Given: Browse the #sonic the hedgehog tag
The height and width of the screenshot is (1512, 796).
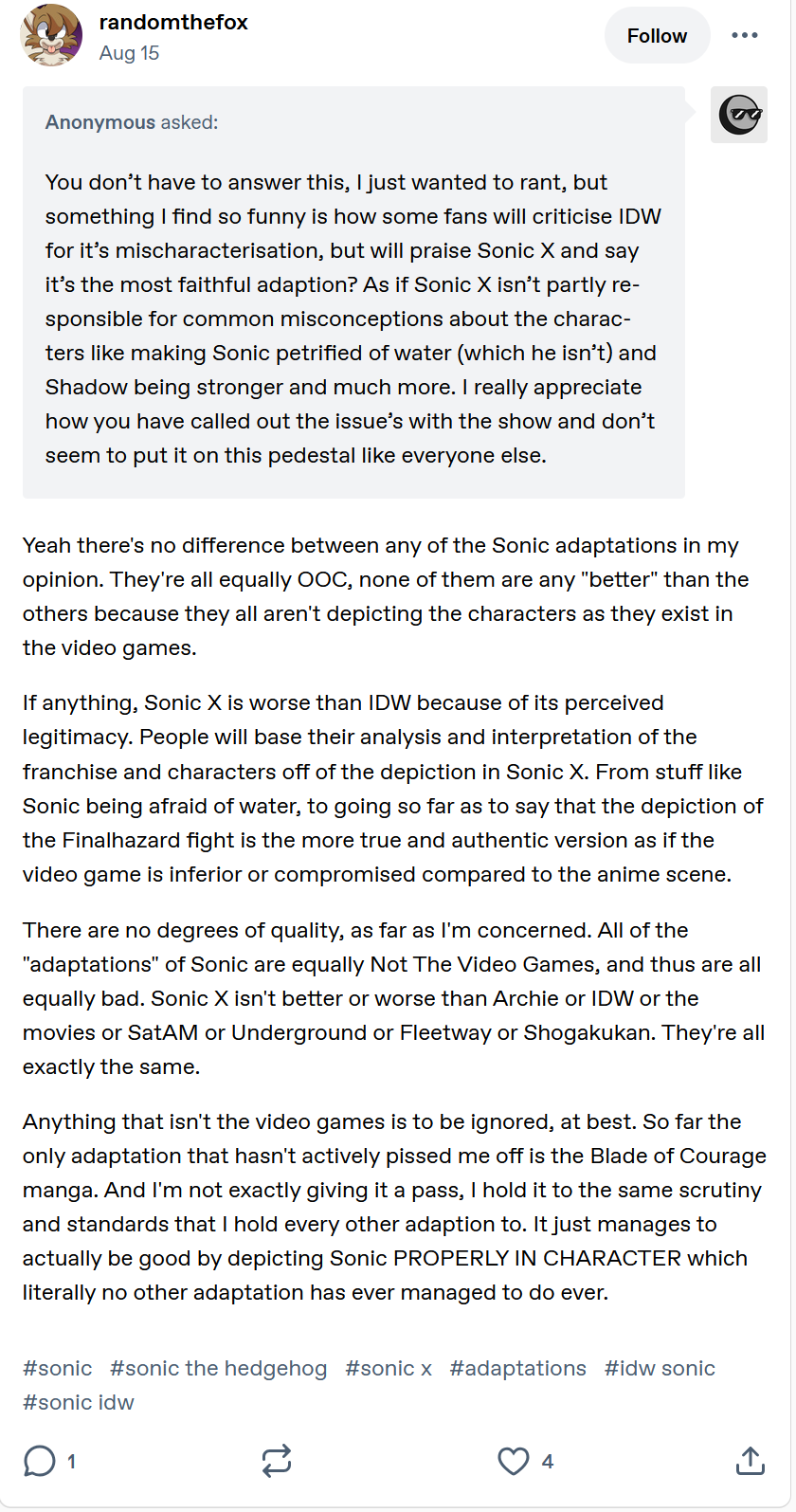Looking at the screenshot, I should tap(219, 1368).
